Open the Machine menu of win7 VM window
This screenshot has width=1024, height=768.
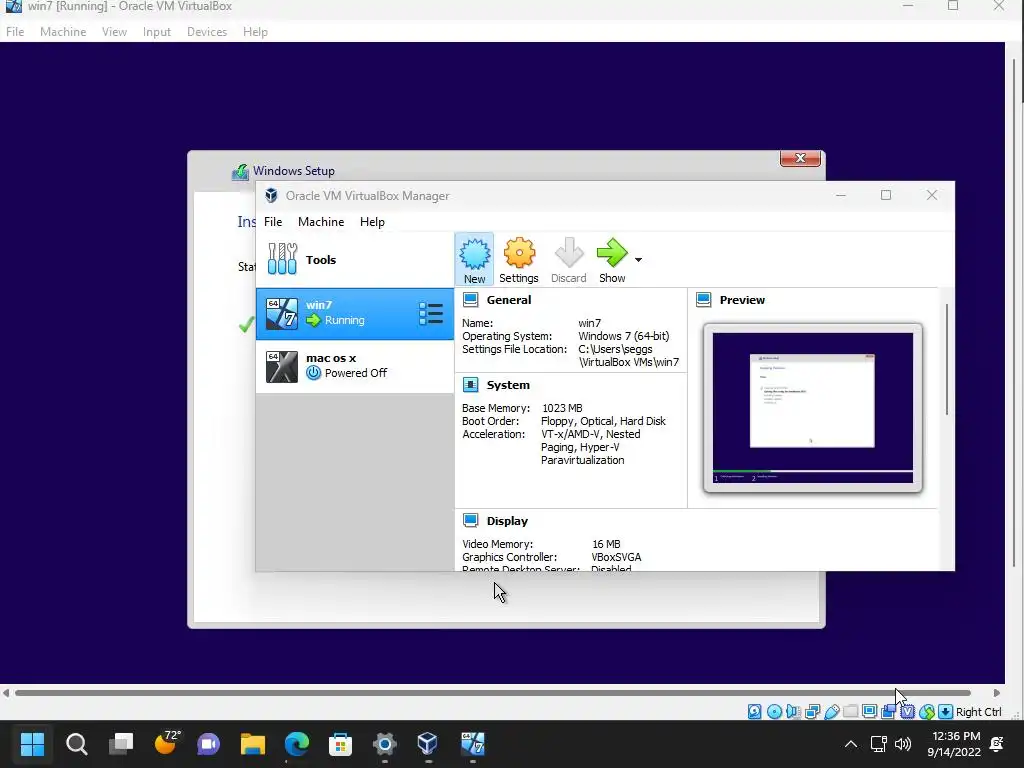click(63, 31)
